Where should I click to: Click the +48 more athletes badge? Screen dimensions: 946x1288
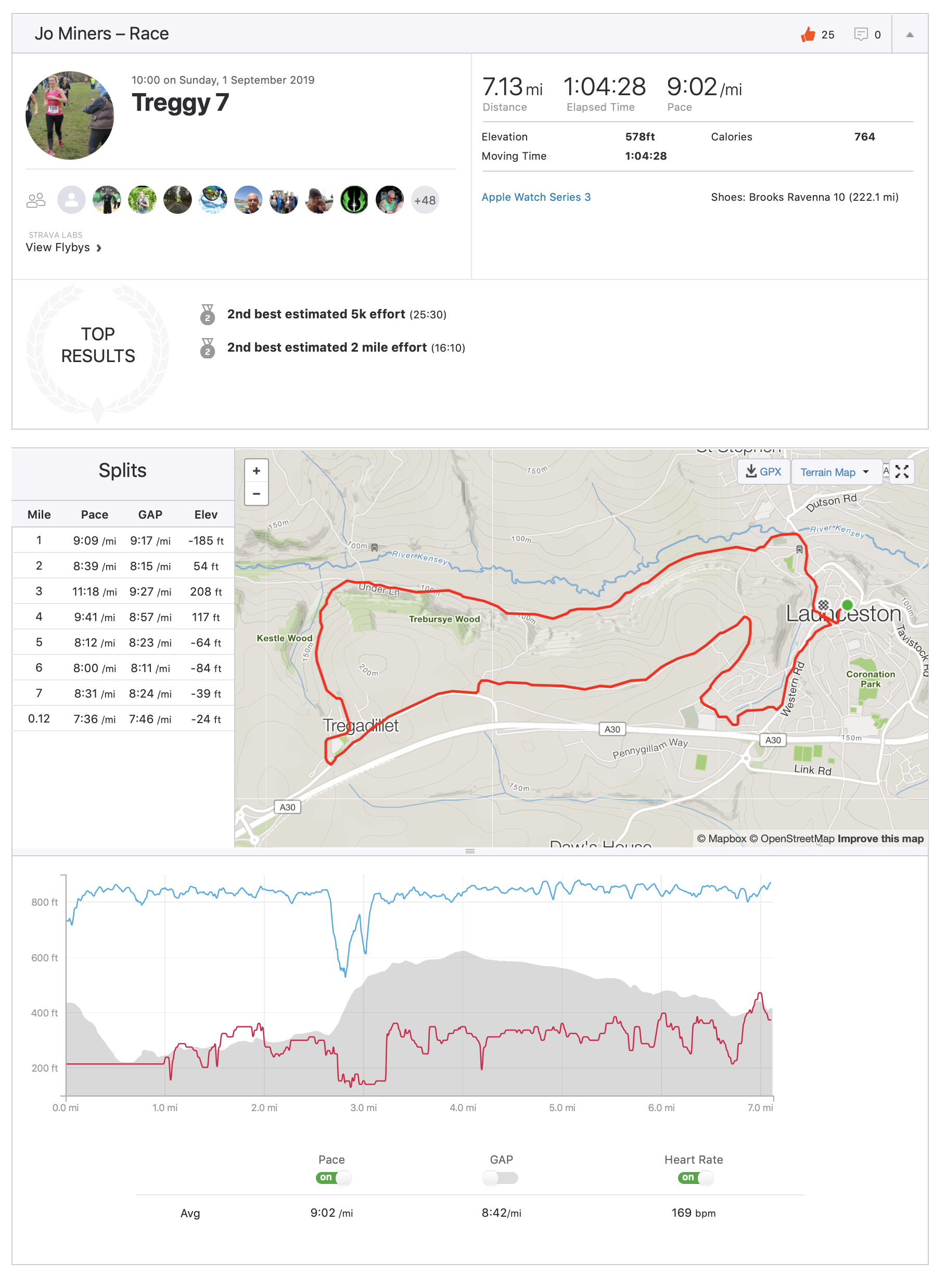point(424,200)
